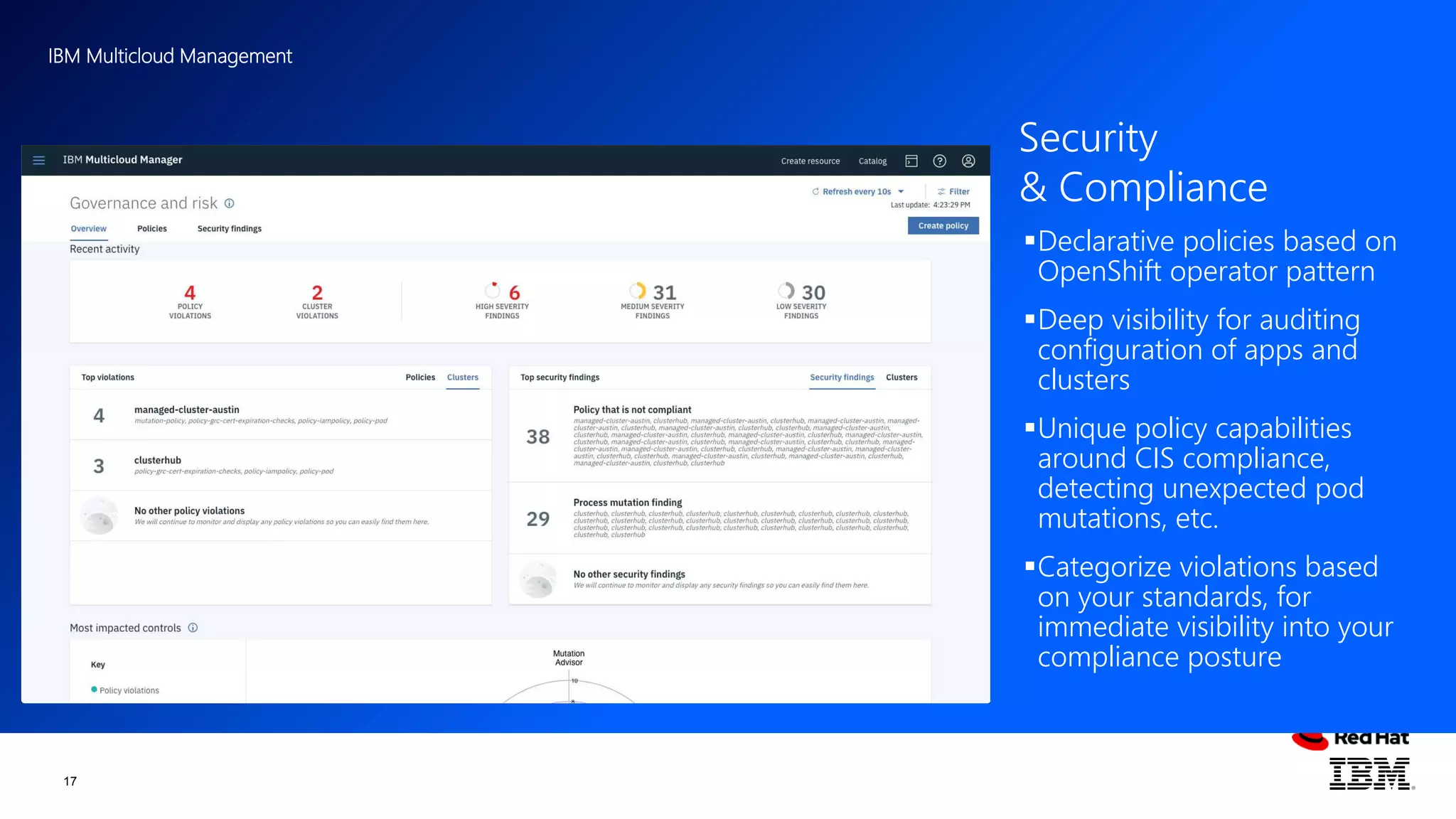Click the 30 low severity findings count
Screen dimensions: 1456x819
(813, 292)
